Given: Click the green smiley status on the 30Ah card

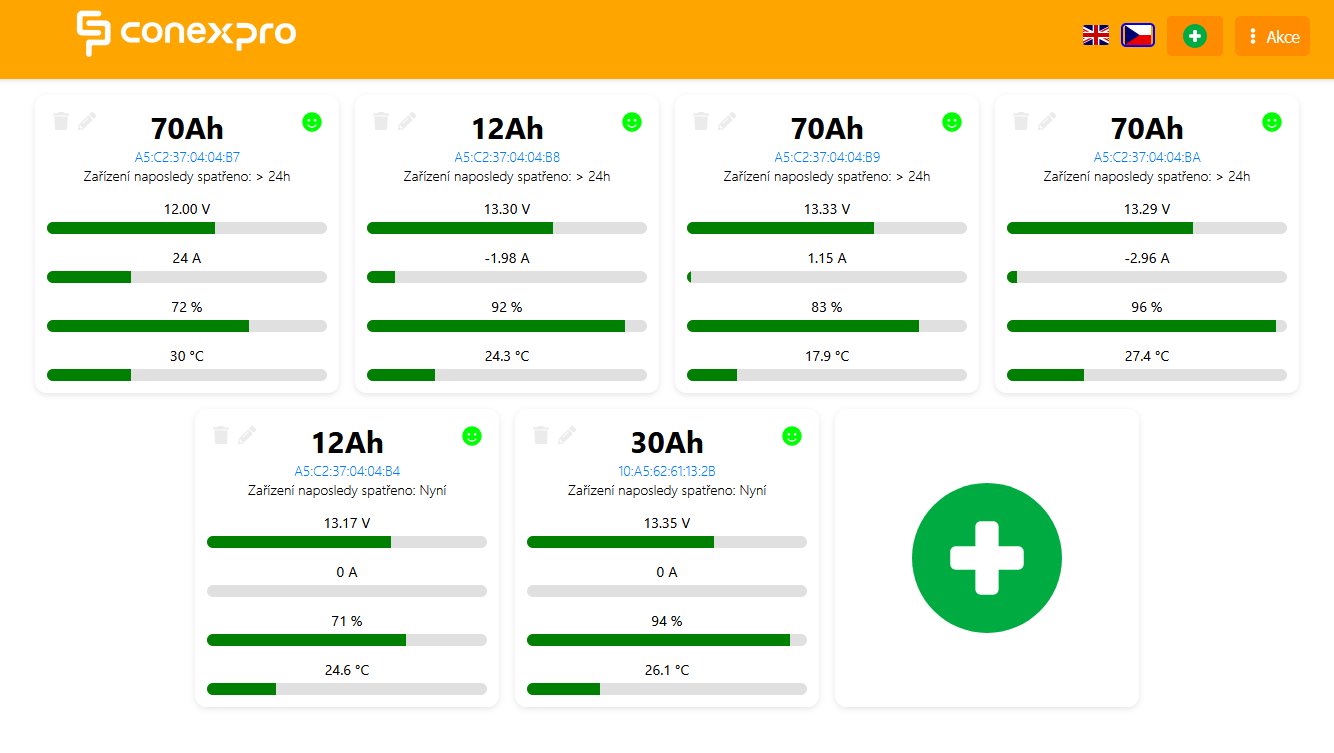Looking at the screenshot, I should pyautogui.click(x=792, y=436).
